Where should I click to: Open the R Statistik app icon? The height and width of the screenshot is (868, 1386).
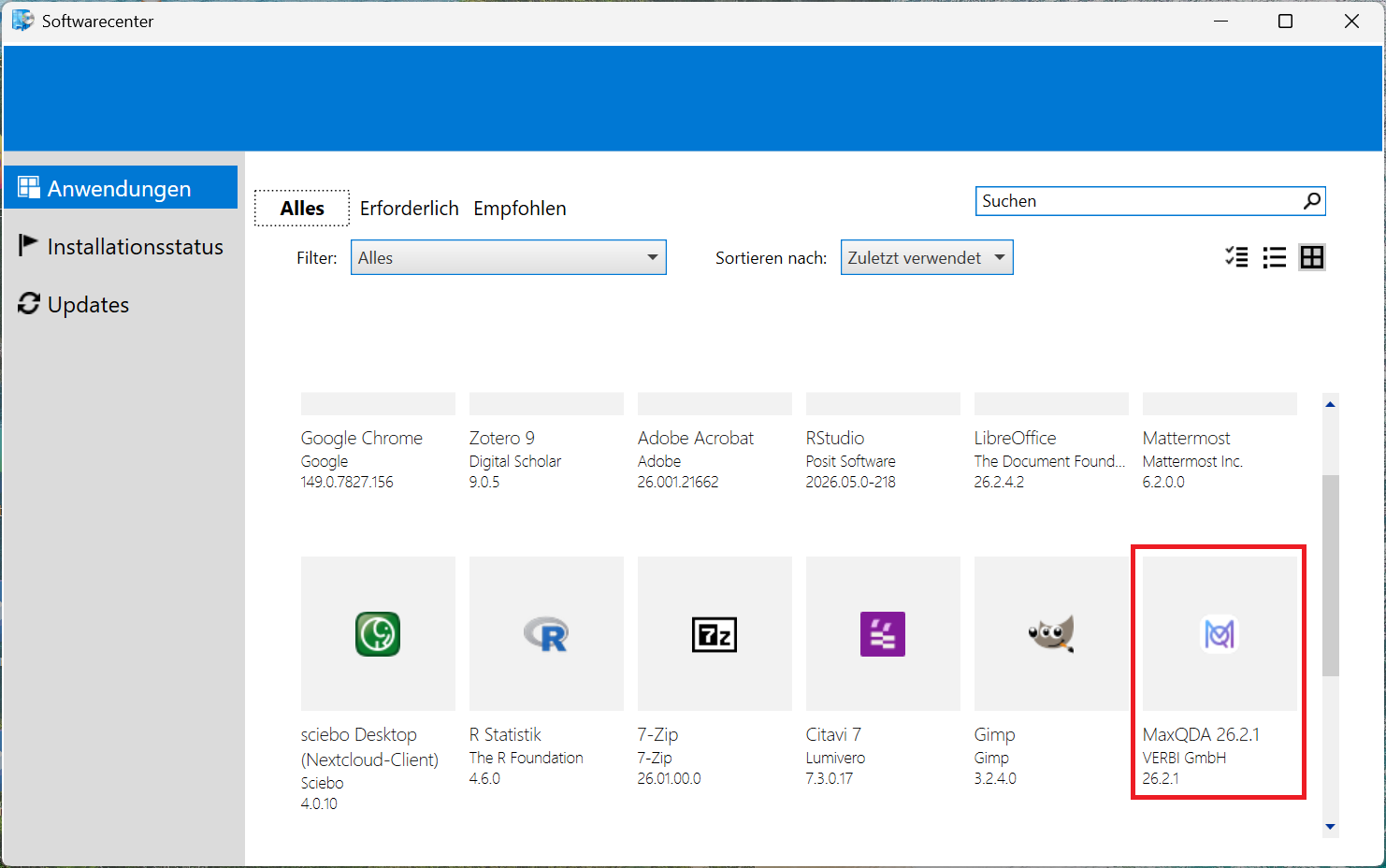(546, 634)
